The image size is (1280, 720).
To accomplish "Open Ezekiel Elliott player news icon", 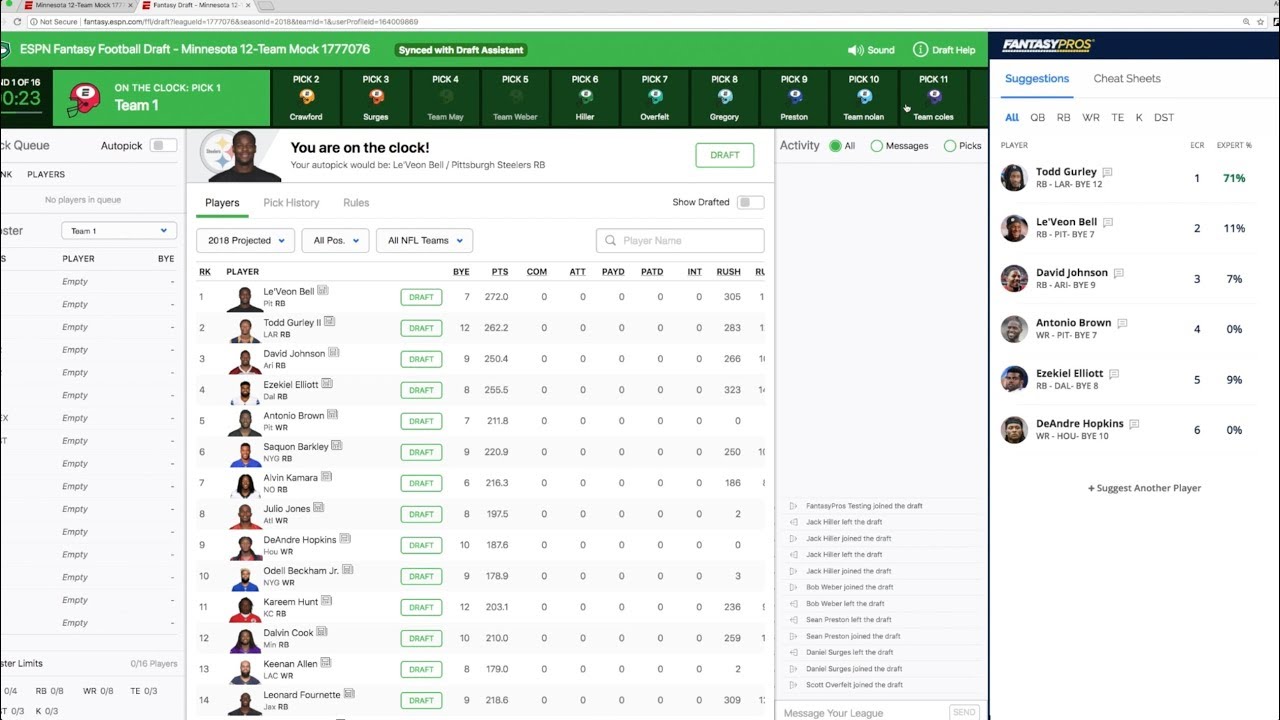I will coord(327,384).
